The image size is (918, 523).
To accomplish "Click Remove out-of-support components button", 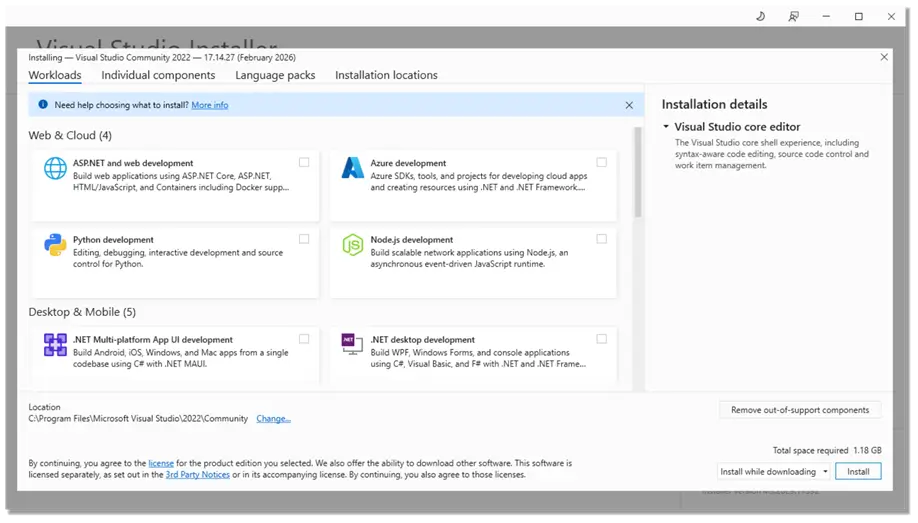I will (800, 410).
